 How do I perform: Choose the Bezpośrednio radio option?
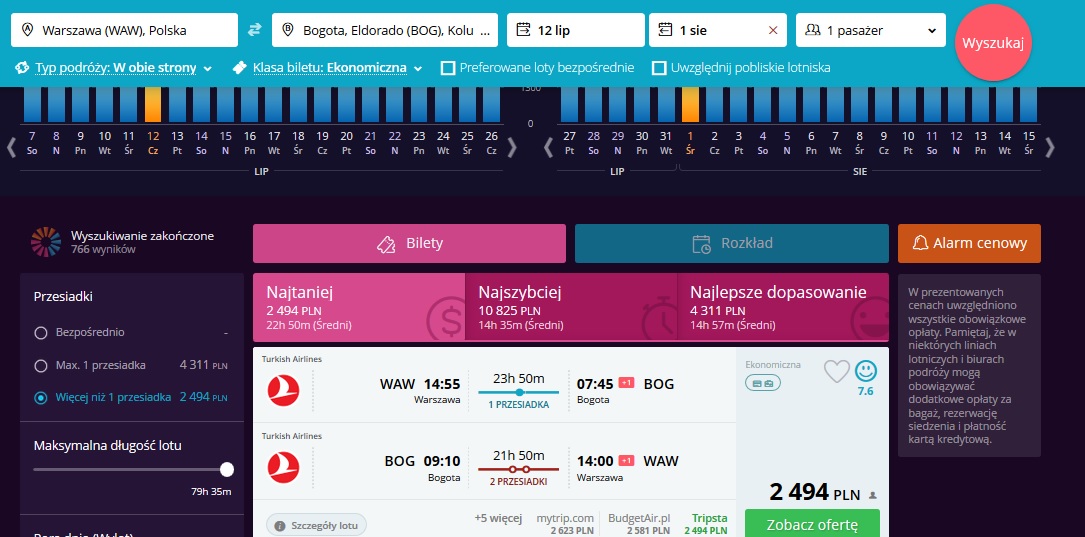pyautogui.click(x=41, y=333)
